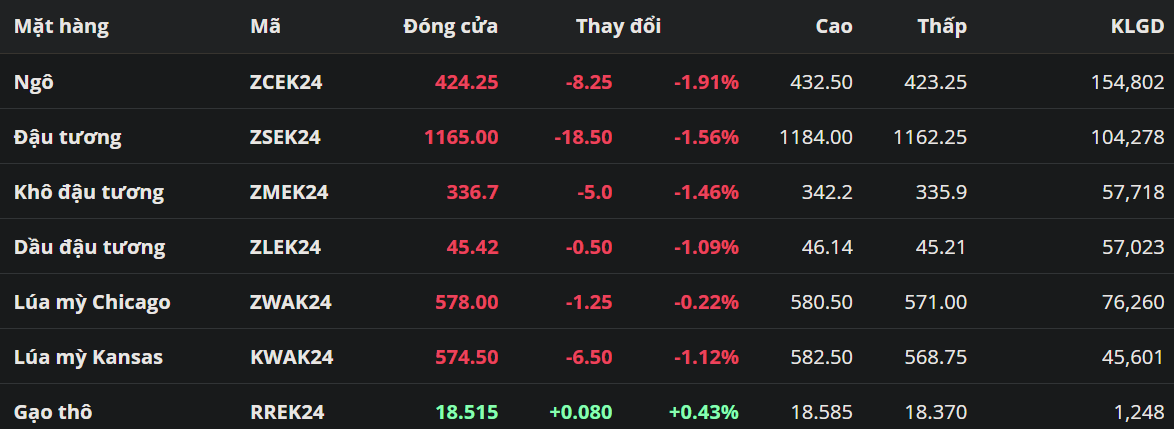
Task: Open Khô đậu tương row
Action: pyautogui.click(x=89, y=192)
